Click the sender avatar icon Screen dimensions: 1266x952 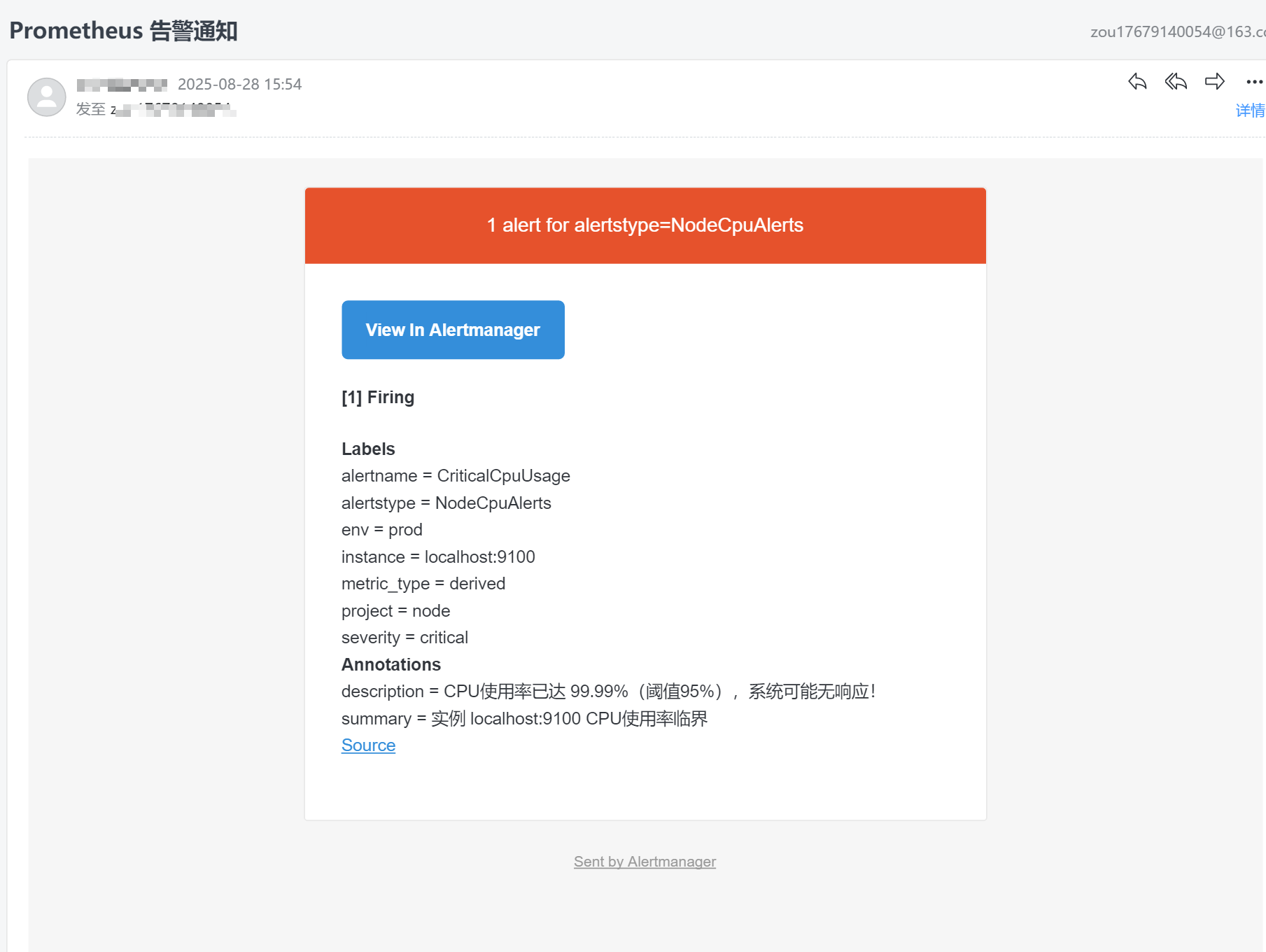(47, 97)
